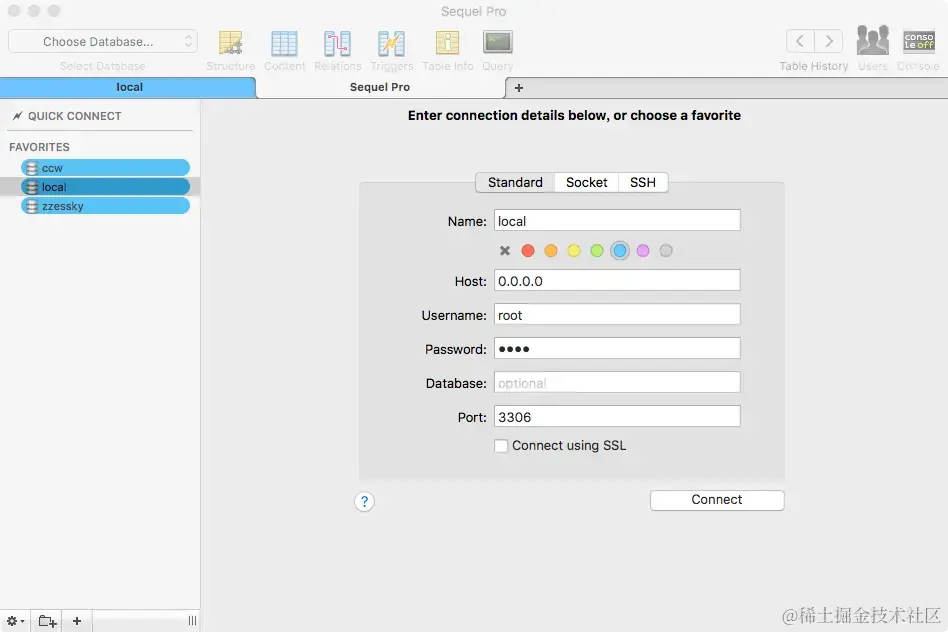The width and height of the screenshot is (948, 632).
Task: Pick the gray favorite color
Action: [x=666, y=250]
